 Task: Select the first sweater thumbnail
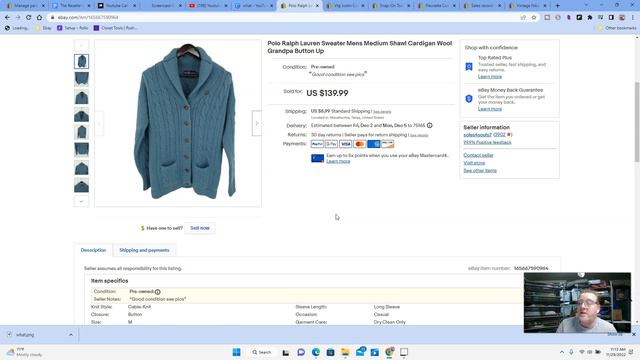[x=82, y=61]
